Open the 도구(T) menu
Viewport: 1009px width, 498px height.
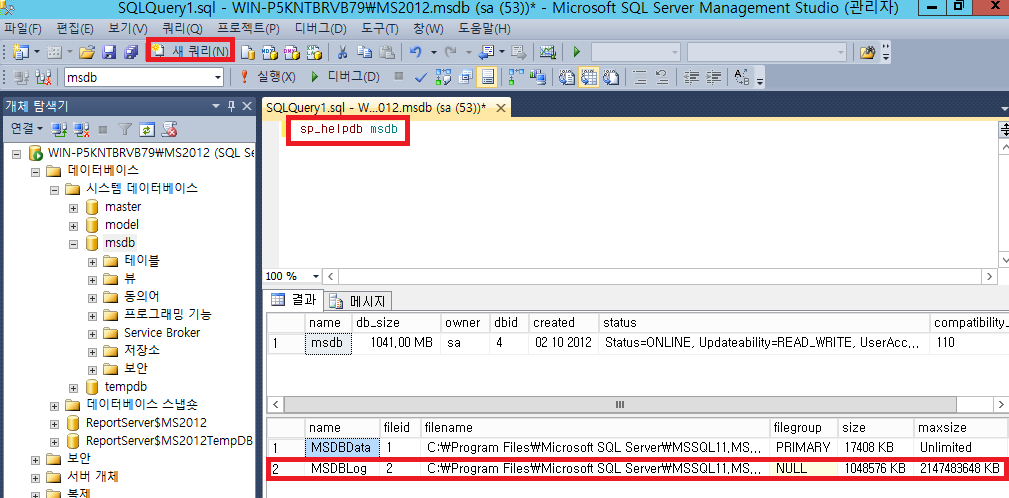coord(379,29)
